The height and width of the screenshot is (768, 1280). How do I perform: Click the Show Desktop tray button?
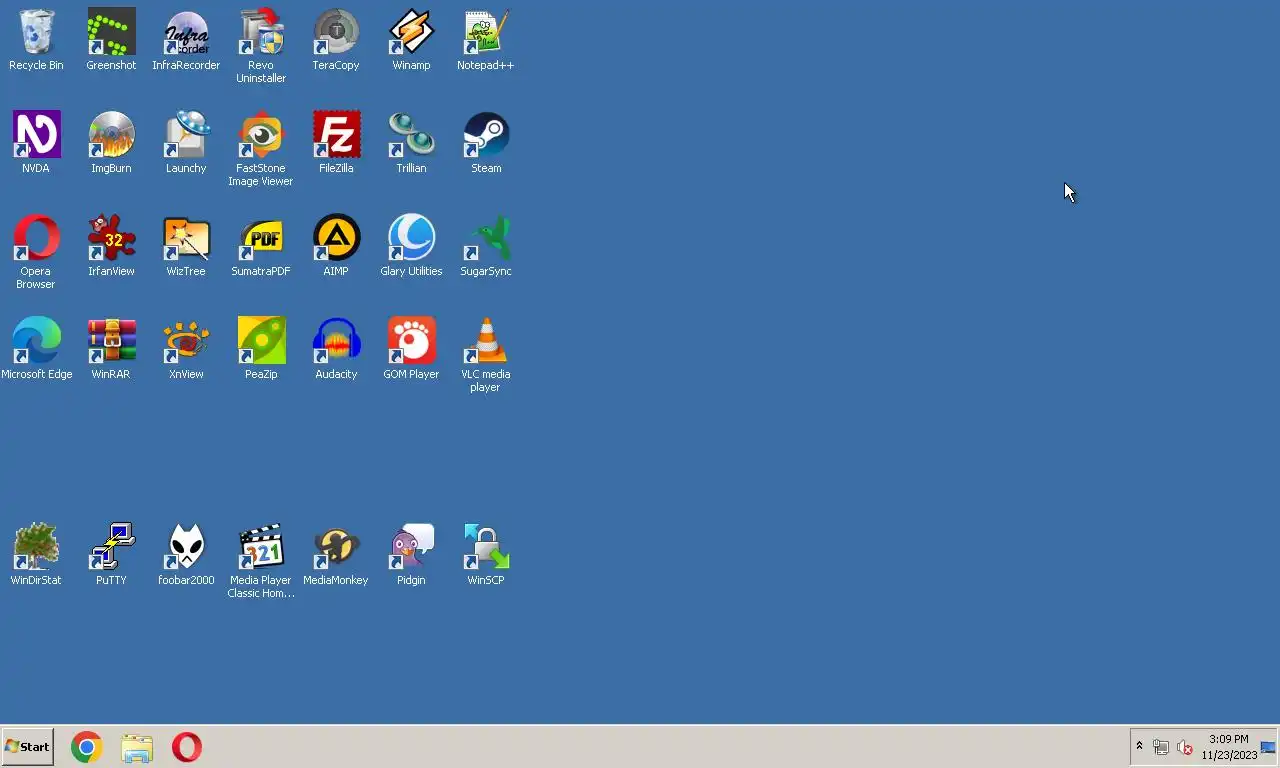tap(1268, 747)
